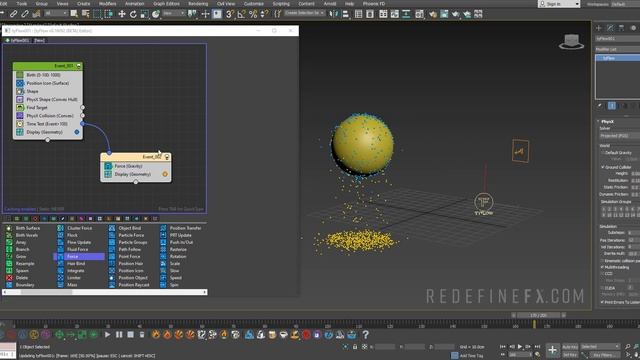Toggle the Add Time Tag checkbox

pos(454,355)
